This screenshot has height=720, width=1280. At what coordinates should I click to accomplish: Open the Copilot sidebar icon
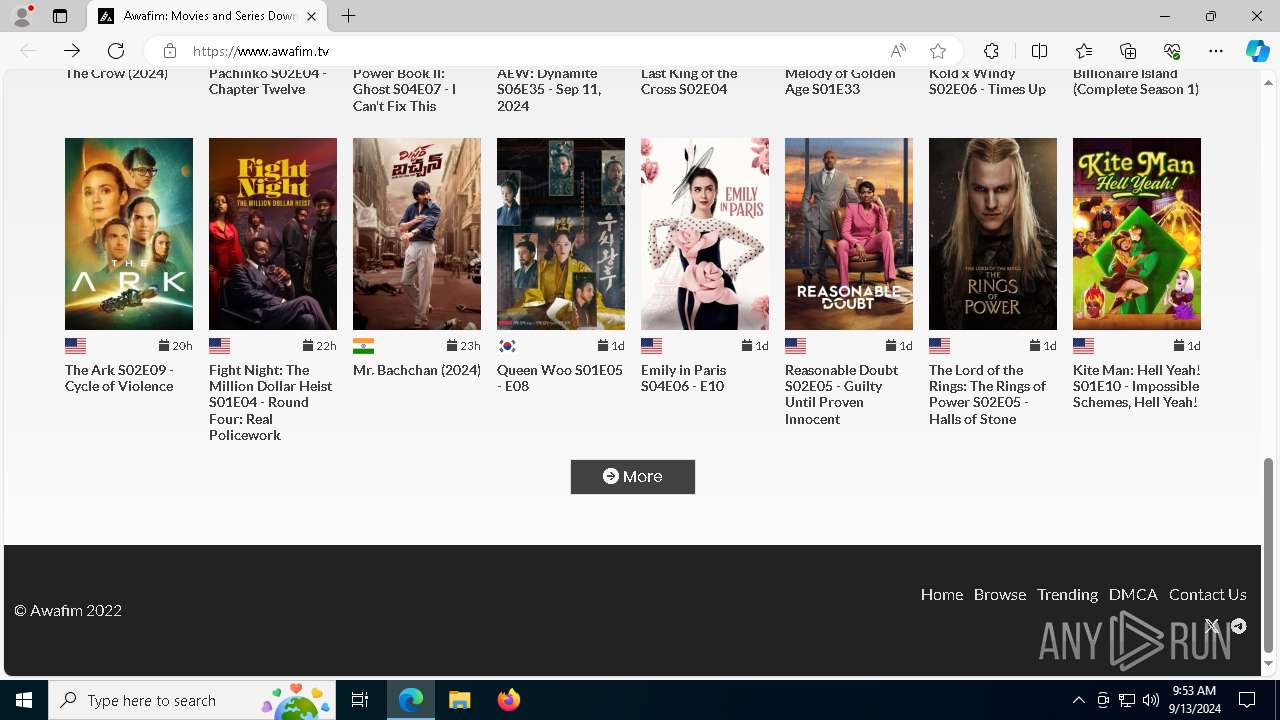pos(1257,51)
